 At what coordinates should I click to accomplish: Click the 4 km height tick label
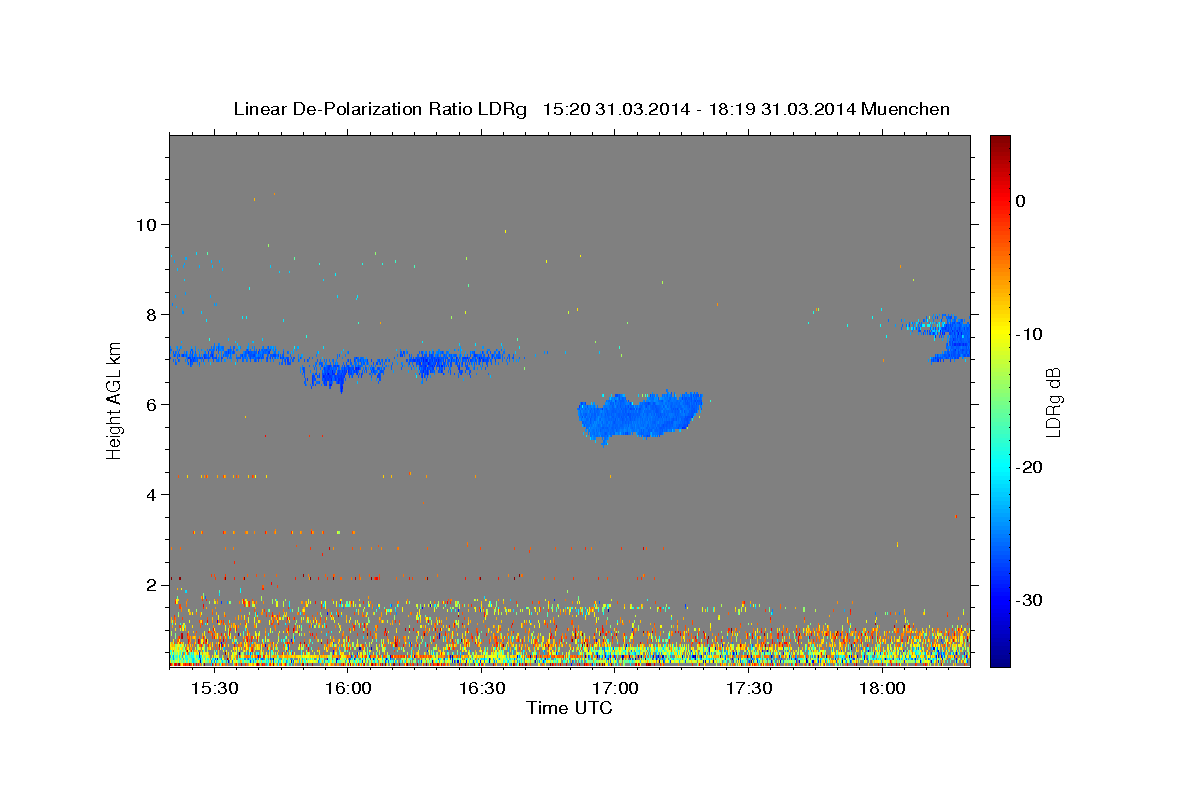coord(153,494)
